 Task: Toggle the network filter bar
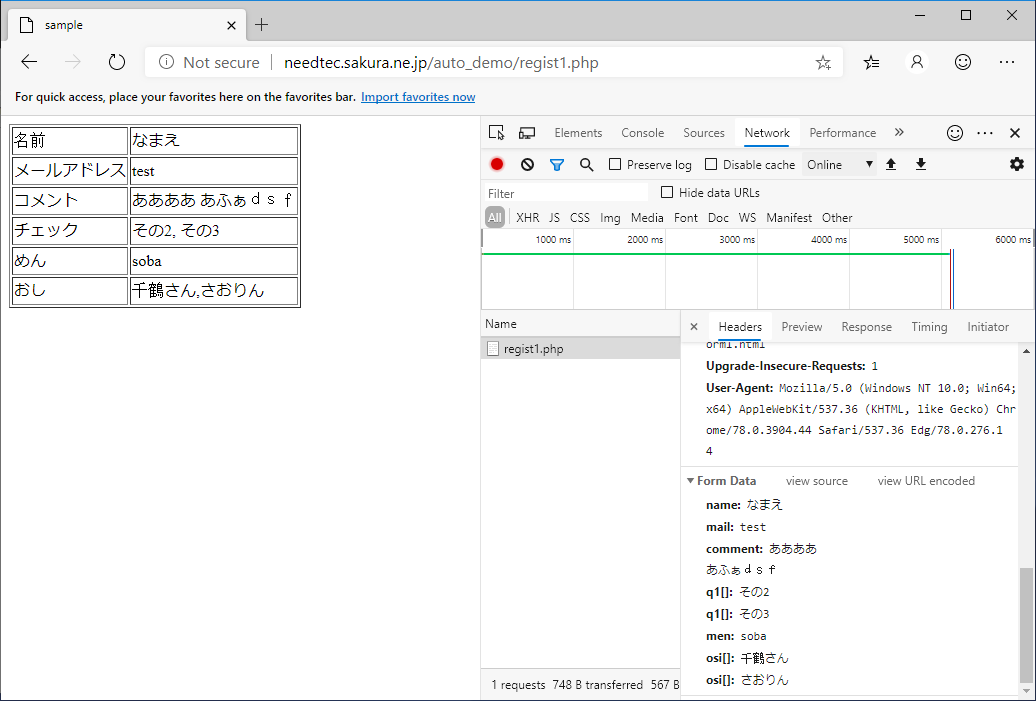[557, 165]
